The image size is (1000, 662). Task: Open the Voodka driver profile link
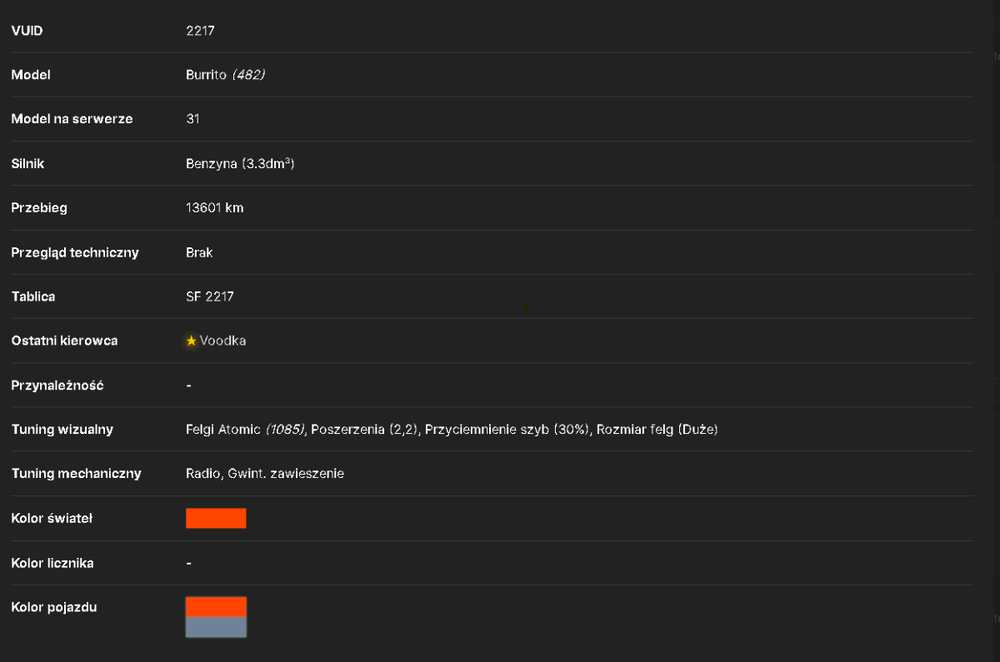(x=223, y=341)
